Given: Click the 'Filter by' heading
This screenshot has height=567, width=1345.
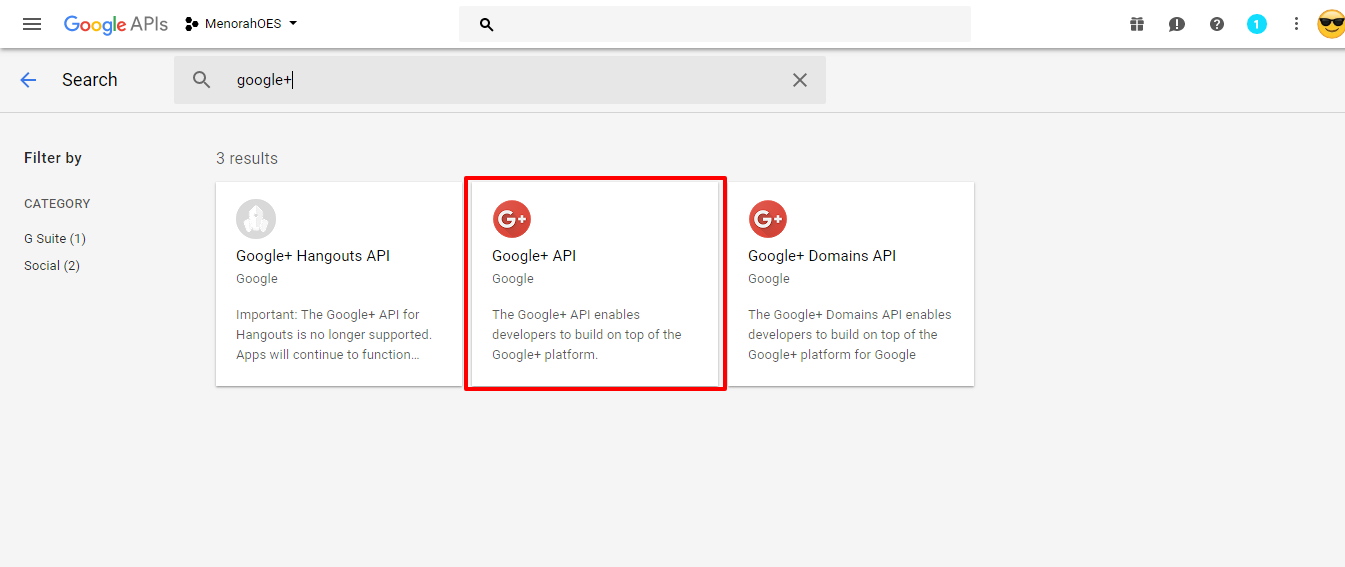Looking at the screenshot, I should (x=53, y=158).
